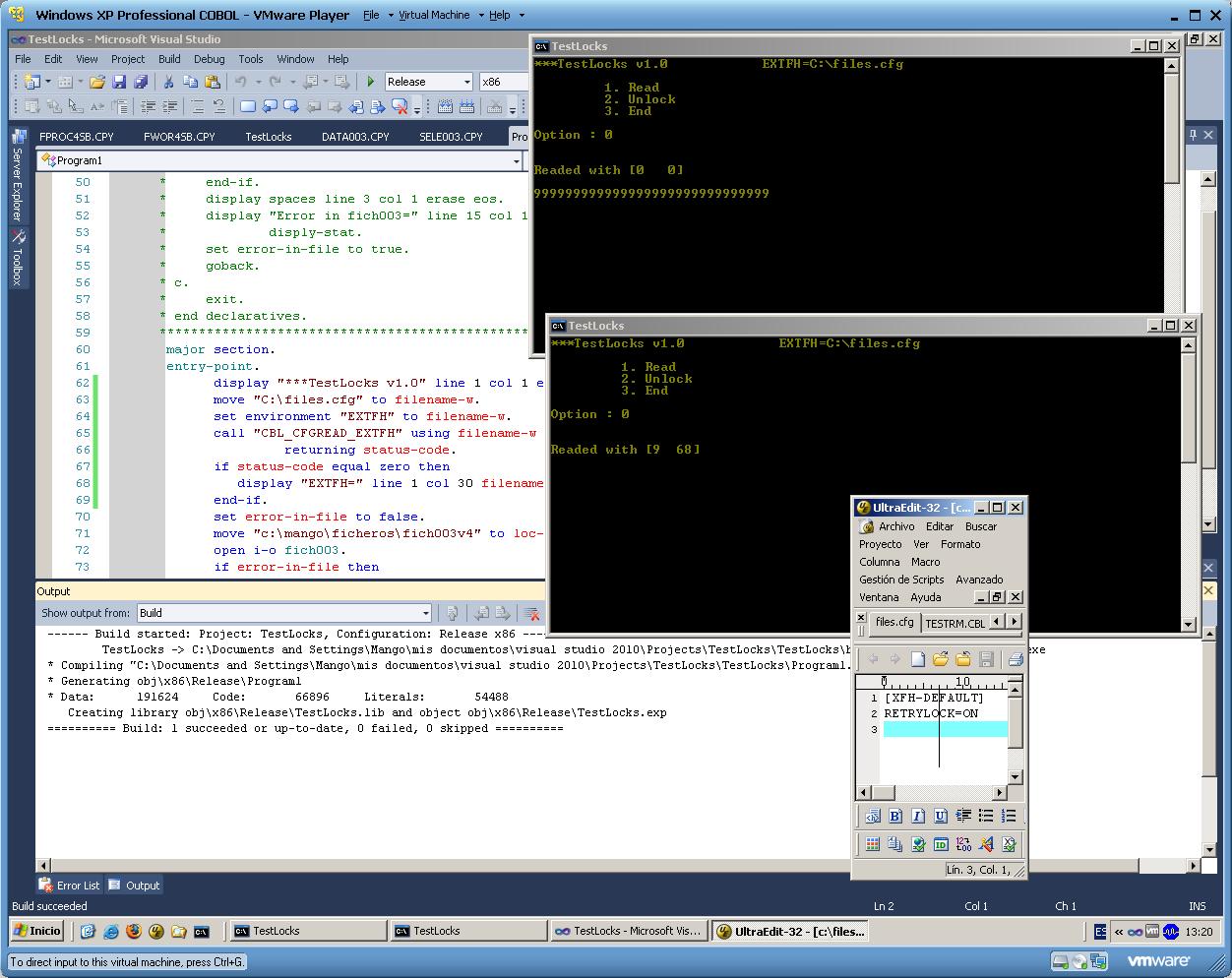Click the Bold icon in UltraEdit toolbar
This screenshot has width=1232, height=978.
[894, 816]
